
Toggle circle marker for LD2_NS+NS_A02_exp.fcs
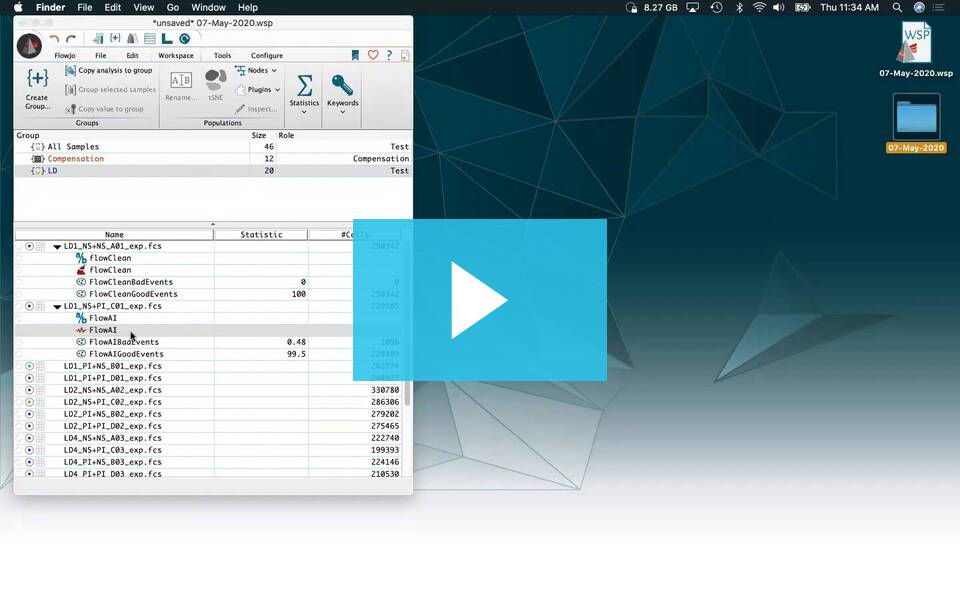29,390
